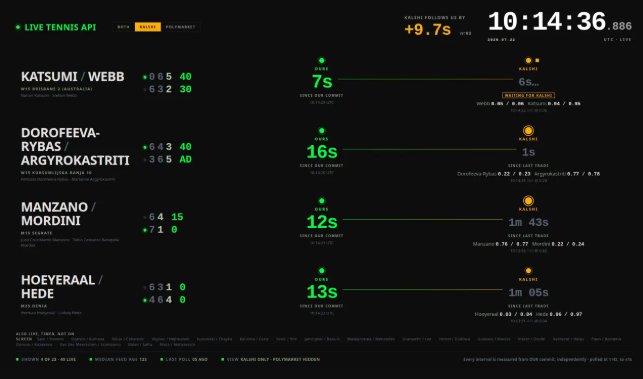Click the 6s... Kalshi pending timer
This screenshot has height=379, width=643.
click(529, 82)
